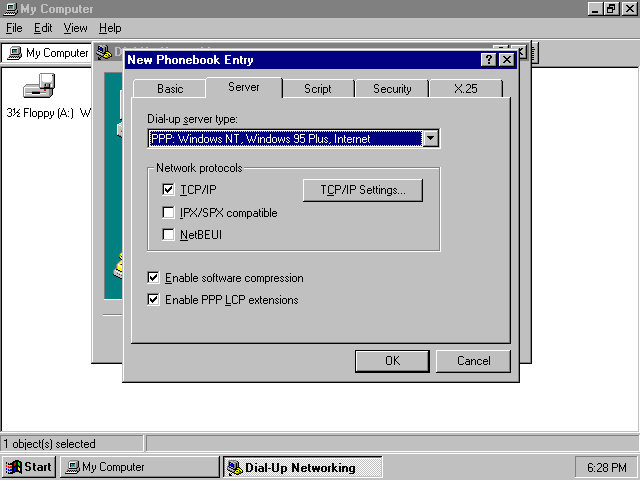Image resolution: width=640 pixels, height=480 pixels.
Task: Click the '1 object(s) selected' status text
Action: 50,444
